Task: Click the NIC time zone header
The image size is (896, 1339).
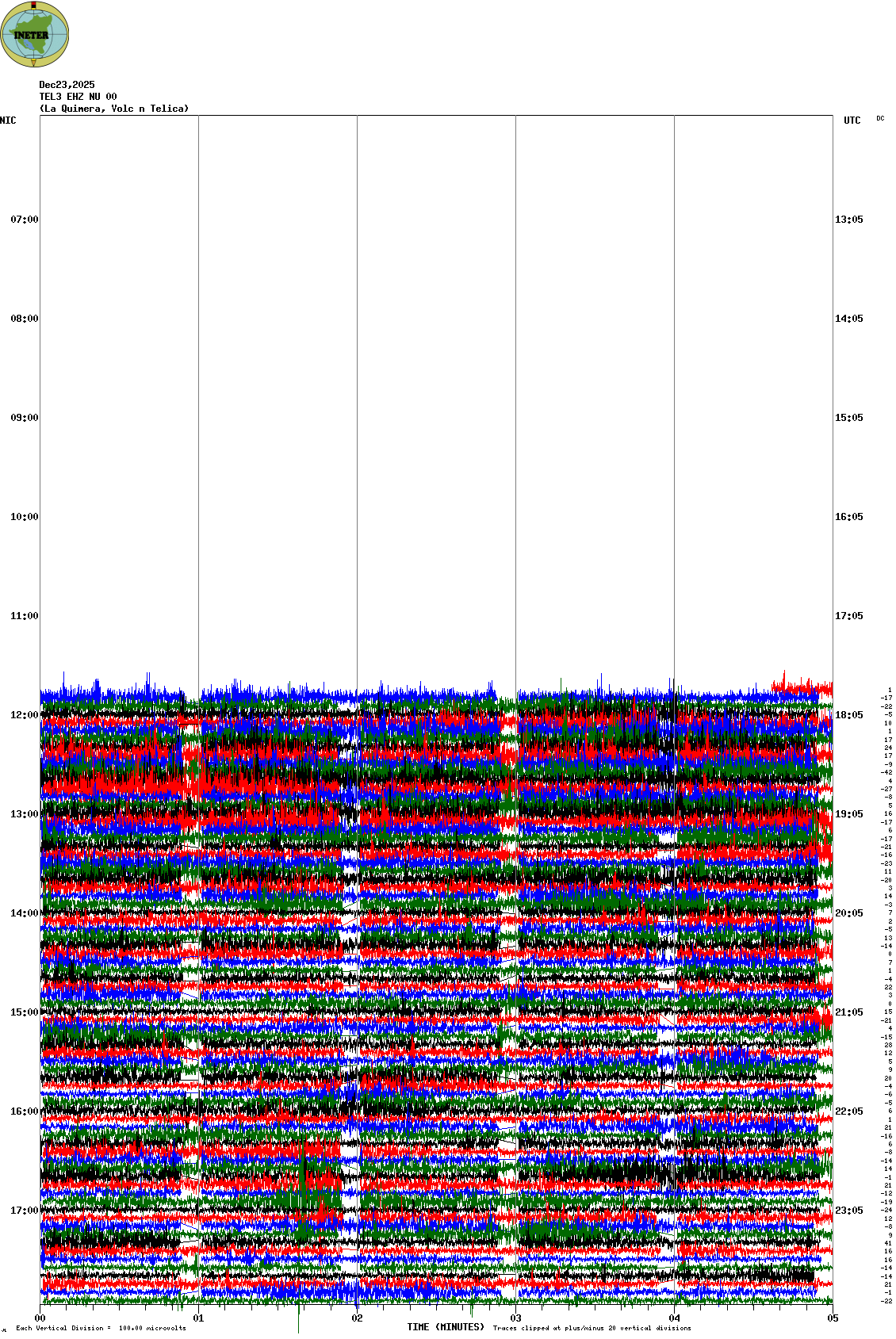Action: (x=8, y=121)
